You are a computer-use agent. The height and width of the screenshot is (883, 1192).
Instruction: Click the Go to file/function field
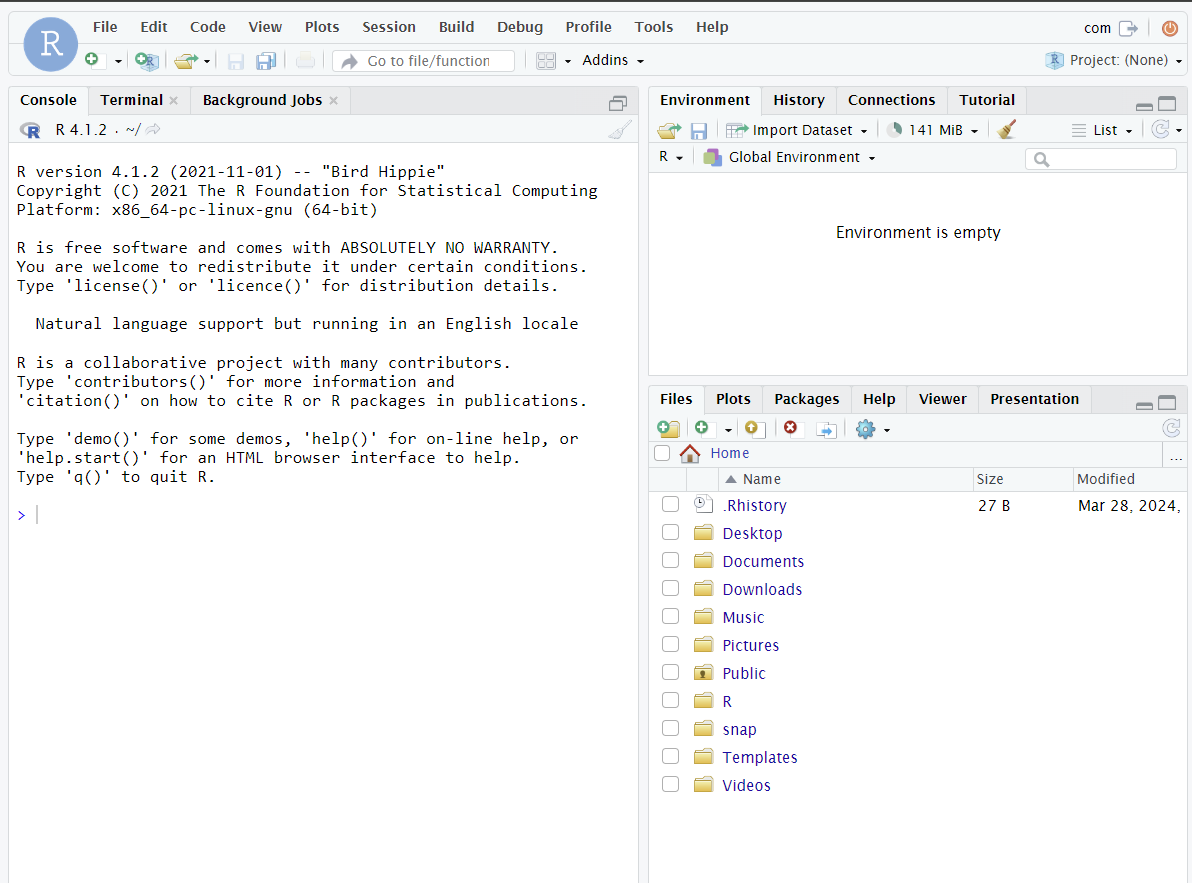click(423, 61)
